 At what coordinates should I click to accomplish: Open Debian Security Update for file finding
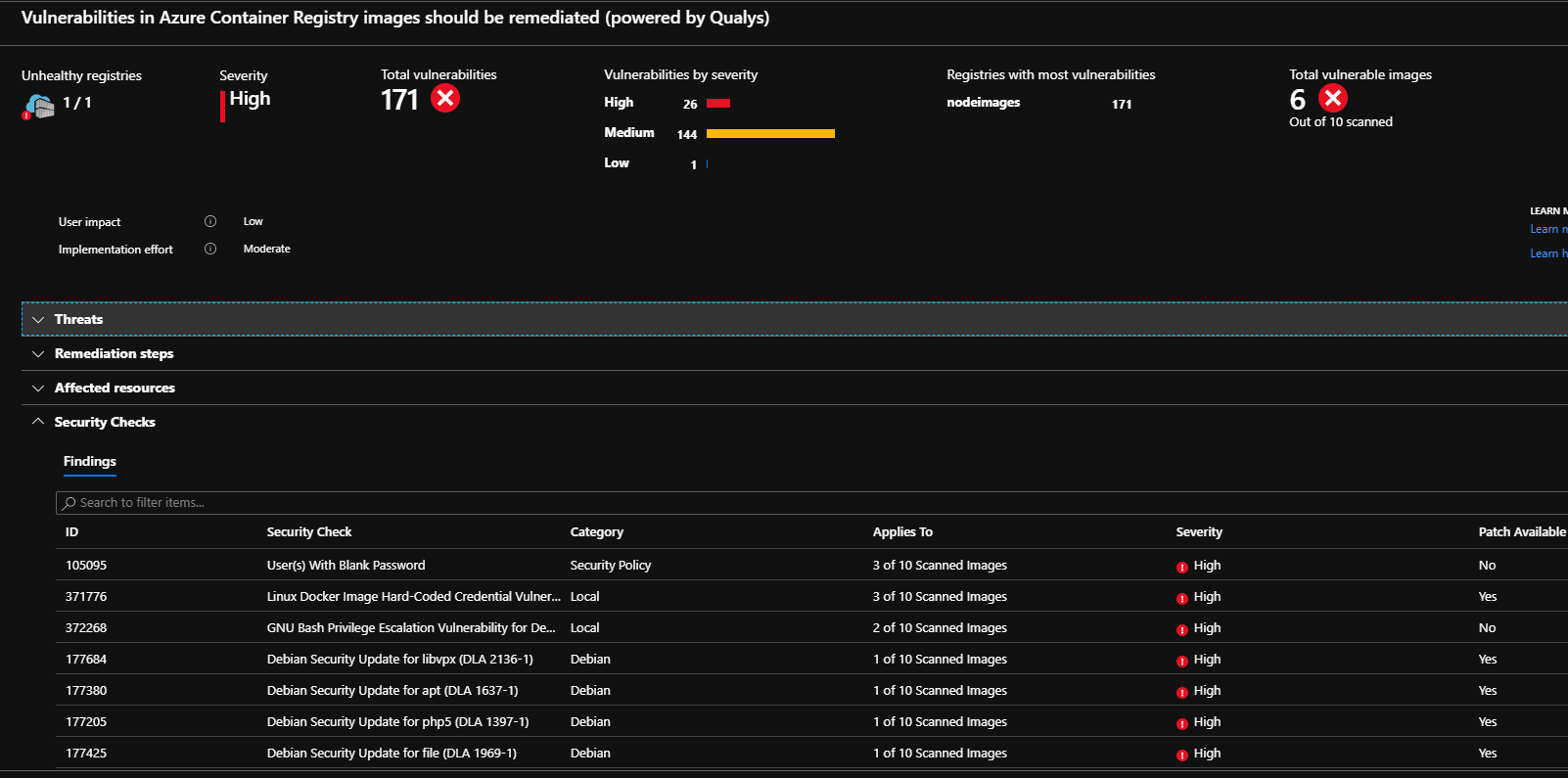pyautogui.click(x=392, y=754)
